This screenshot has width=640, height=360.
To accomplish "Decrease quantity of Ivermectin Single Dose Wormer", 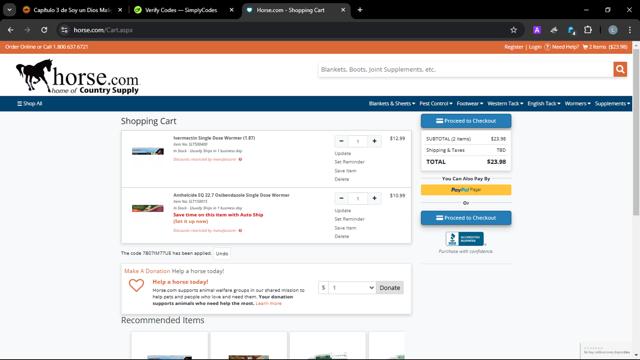I will tap(341, 141).
